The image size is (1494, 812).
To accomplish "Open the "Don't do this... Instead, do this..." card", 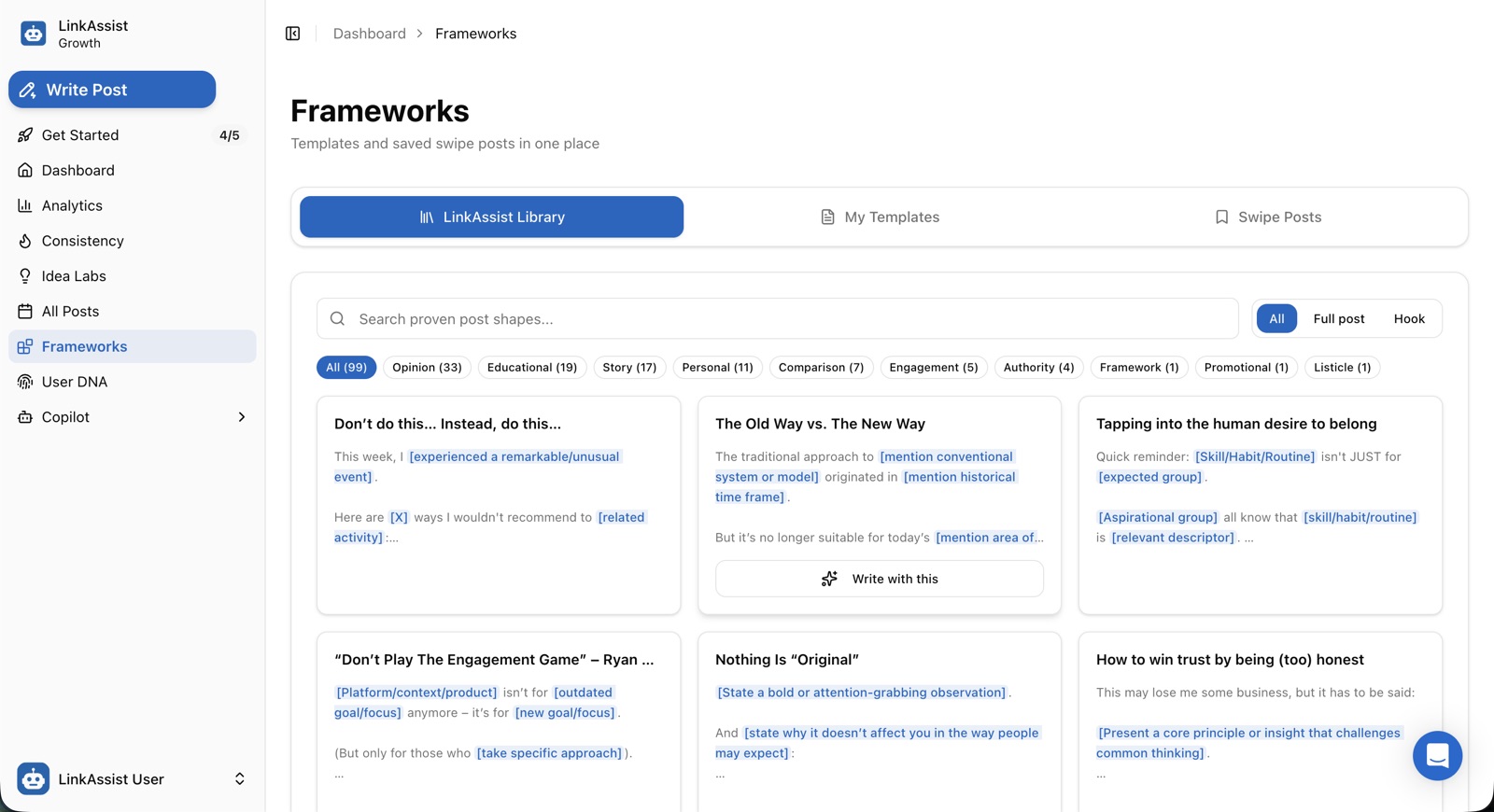I will 499,505.
